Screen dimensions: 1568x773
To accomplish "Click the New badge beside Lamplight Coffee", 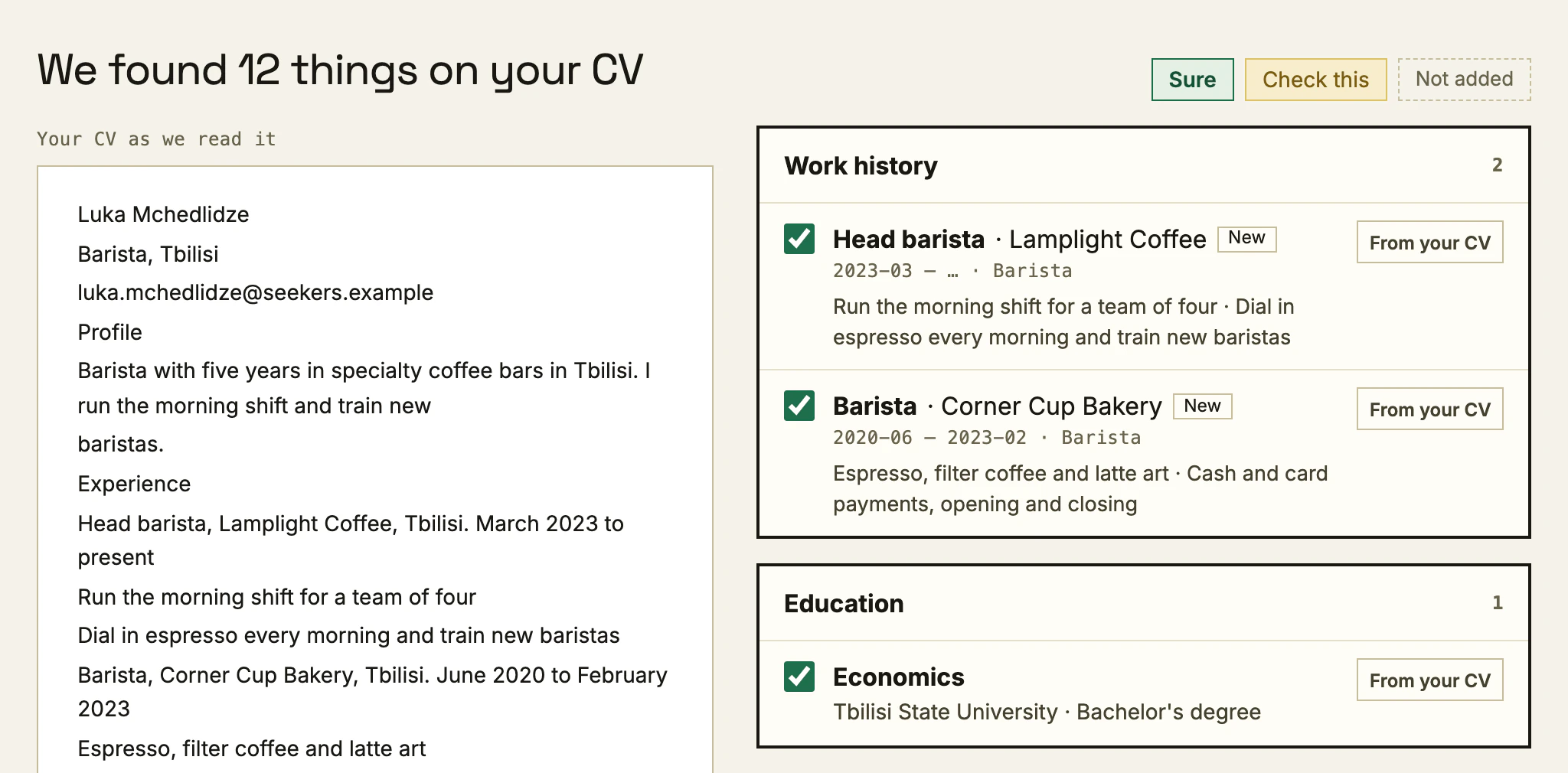I will tap(1246, 238).
